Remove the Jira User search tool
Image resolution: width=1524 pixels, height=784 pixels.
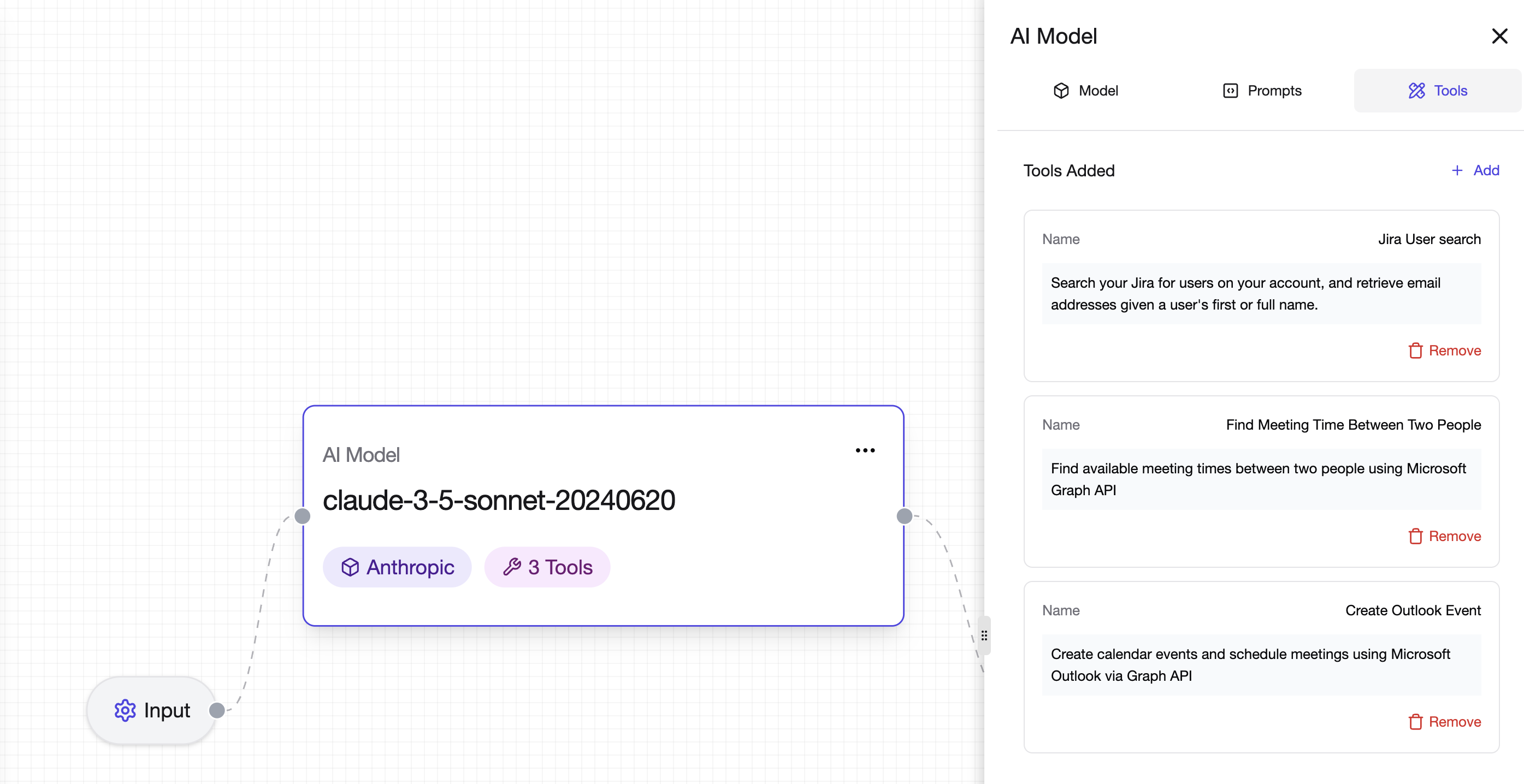coord(1444,351)
